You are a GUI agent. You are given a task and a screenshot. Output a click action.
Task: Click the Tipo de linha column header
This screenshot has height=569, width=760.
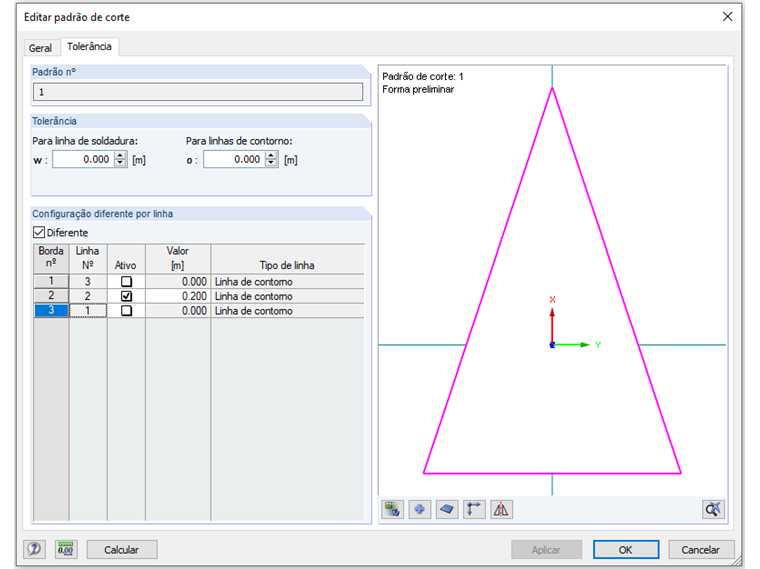(287, 259)
